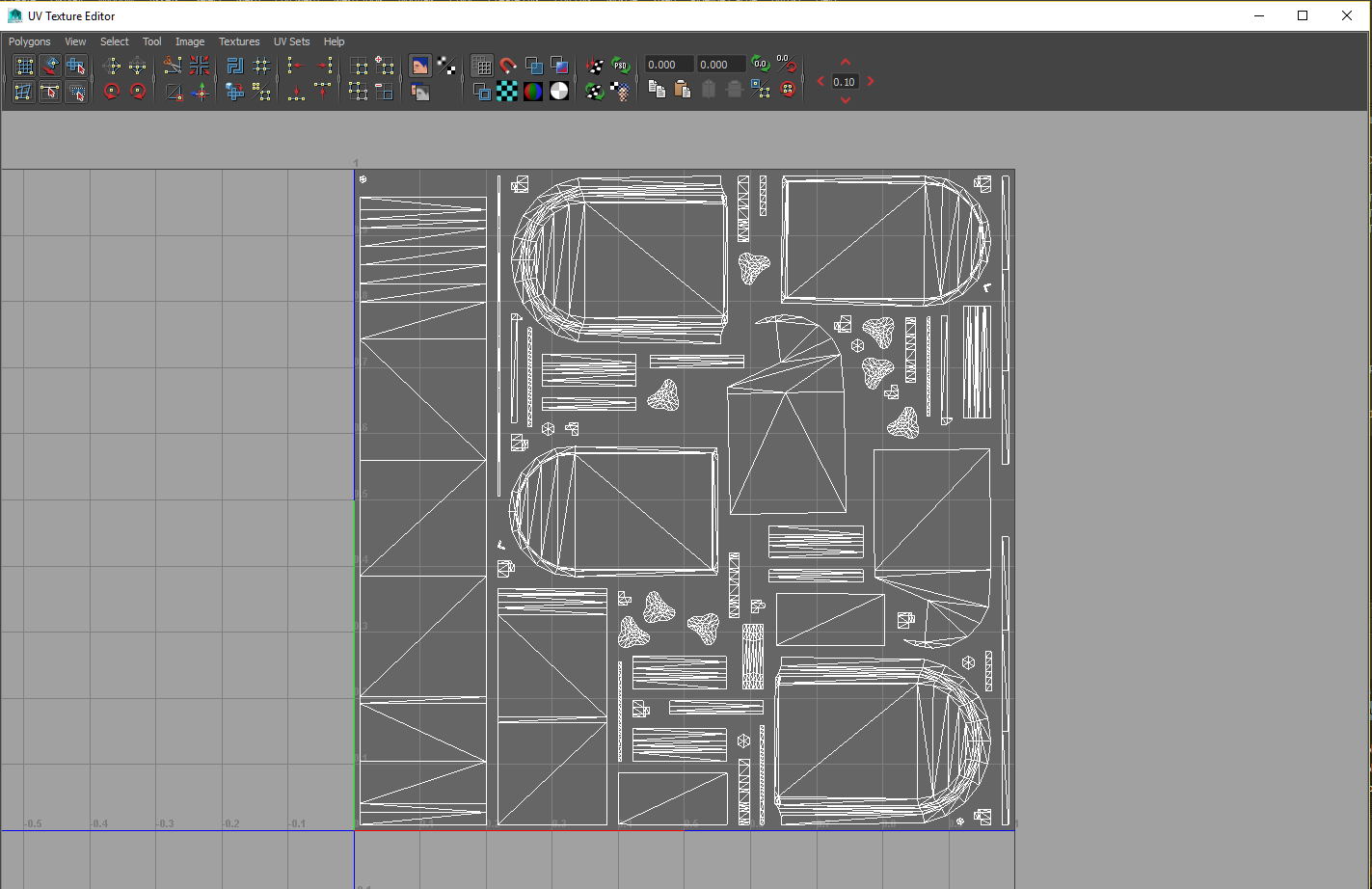Rotate selected UVs counterclockwise
1372x889 pixels.
point(112,92)
